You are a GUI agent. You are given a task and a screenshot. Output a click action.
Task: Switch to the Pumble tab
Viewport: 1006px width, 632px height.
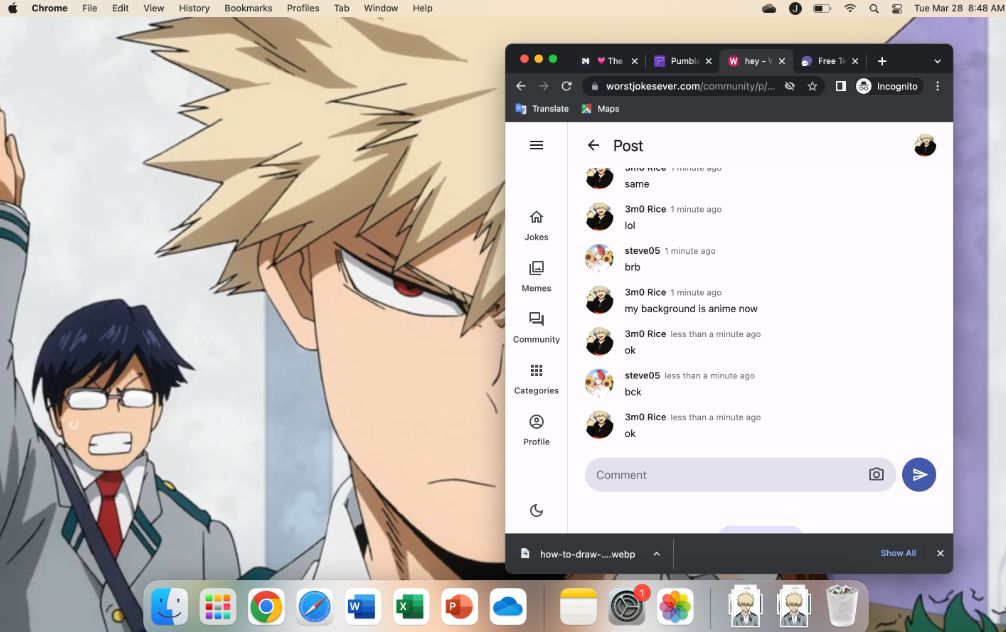pos(677,61)
